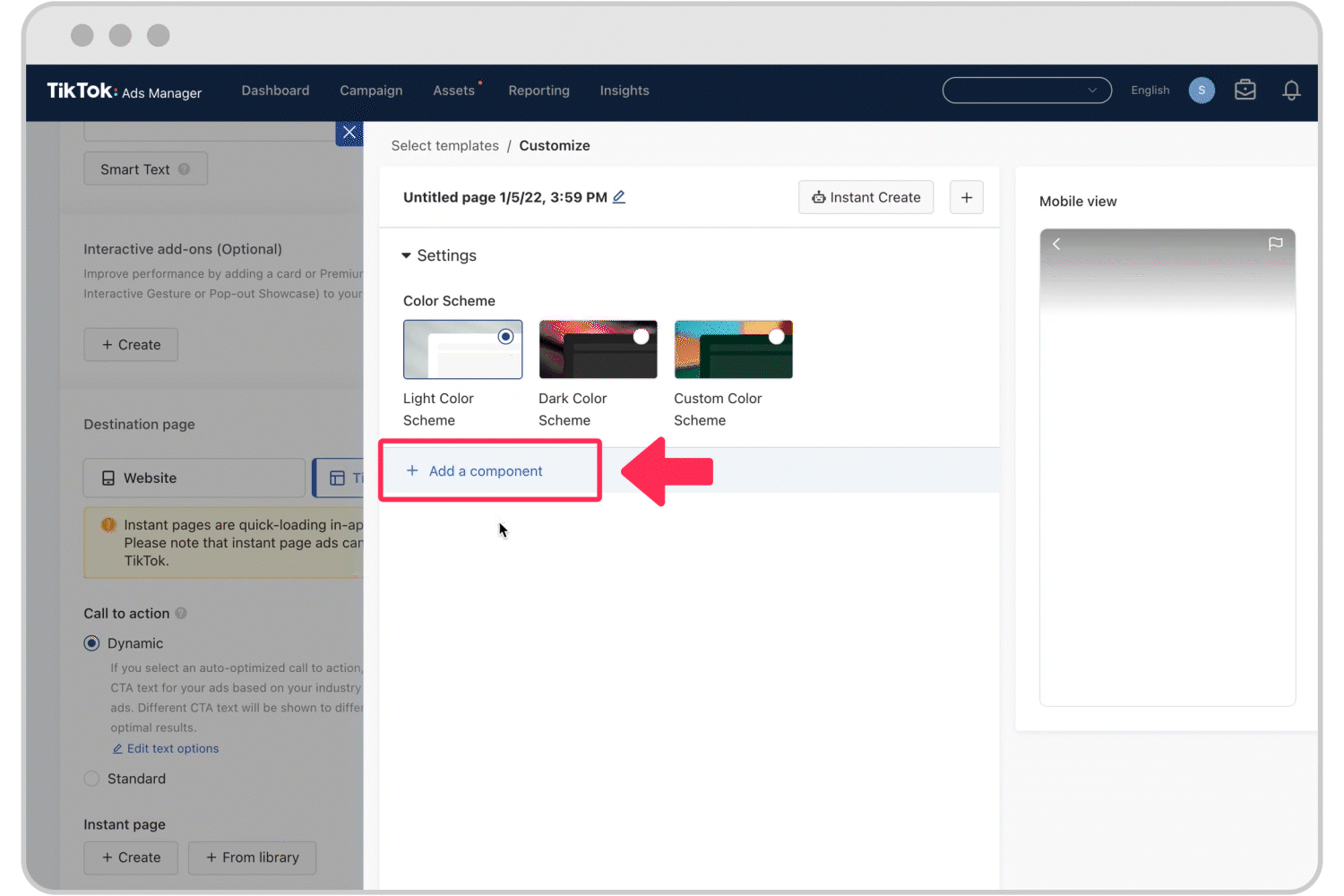Open the notifications bell
This screenshot has height=896, width=1344.
tap(1291, 90)
